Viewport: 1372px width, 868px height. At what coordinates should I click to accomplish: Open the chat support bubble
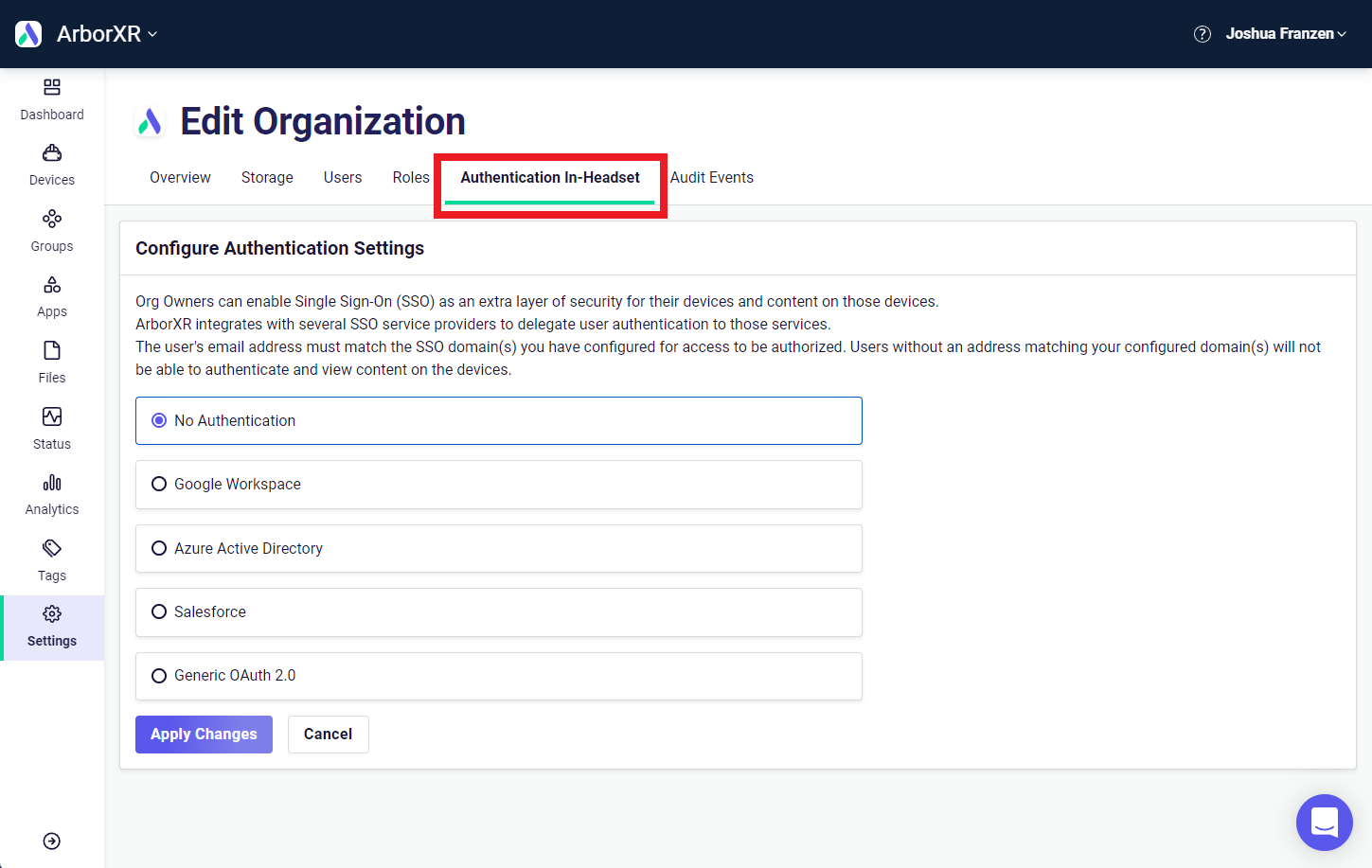1325,823
